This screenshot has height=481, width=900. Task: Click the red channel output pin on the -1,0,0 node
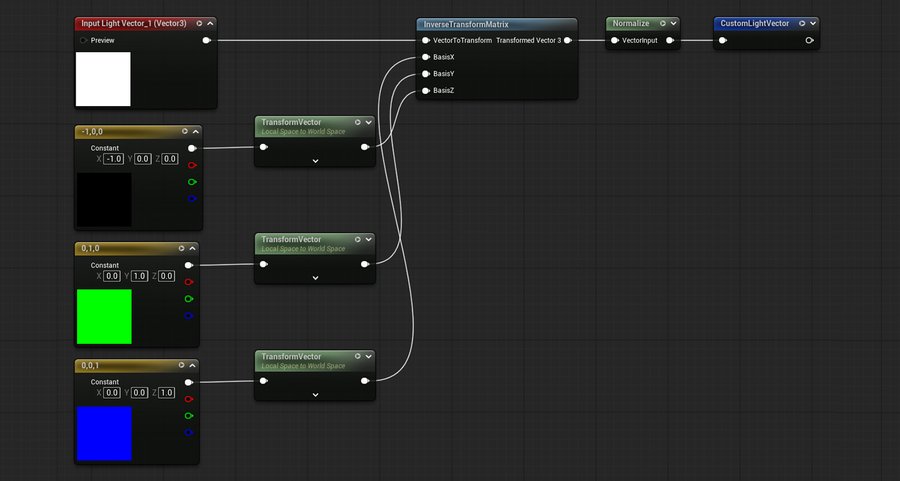pyautogui.click(x=191, y=165)
